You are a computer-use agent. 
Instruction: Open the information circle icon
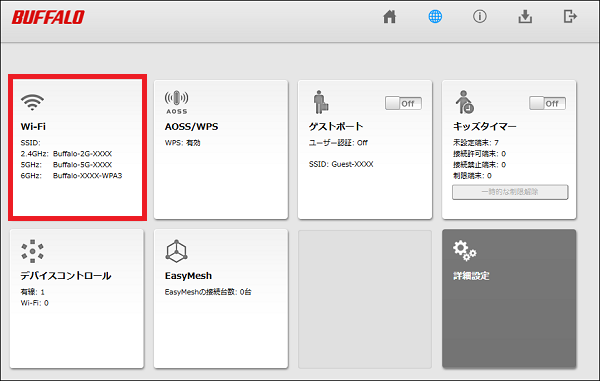click(479, 16)
